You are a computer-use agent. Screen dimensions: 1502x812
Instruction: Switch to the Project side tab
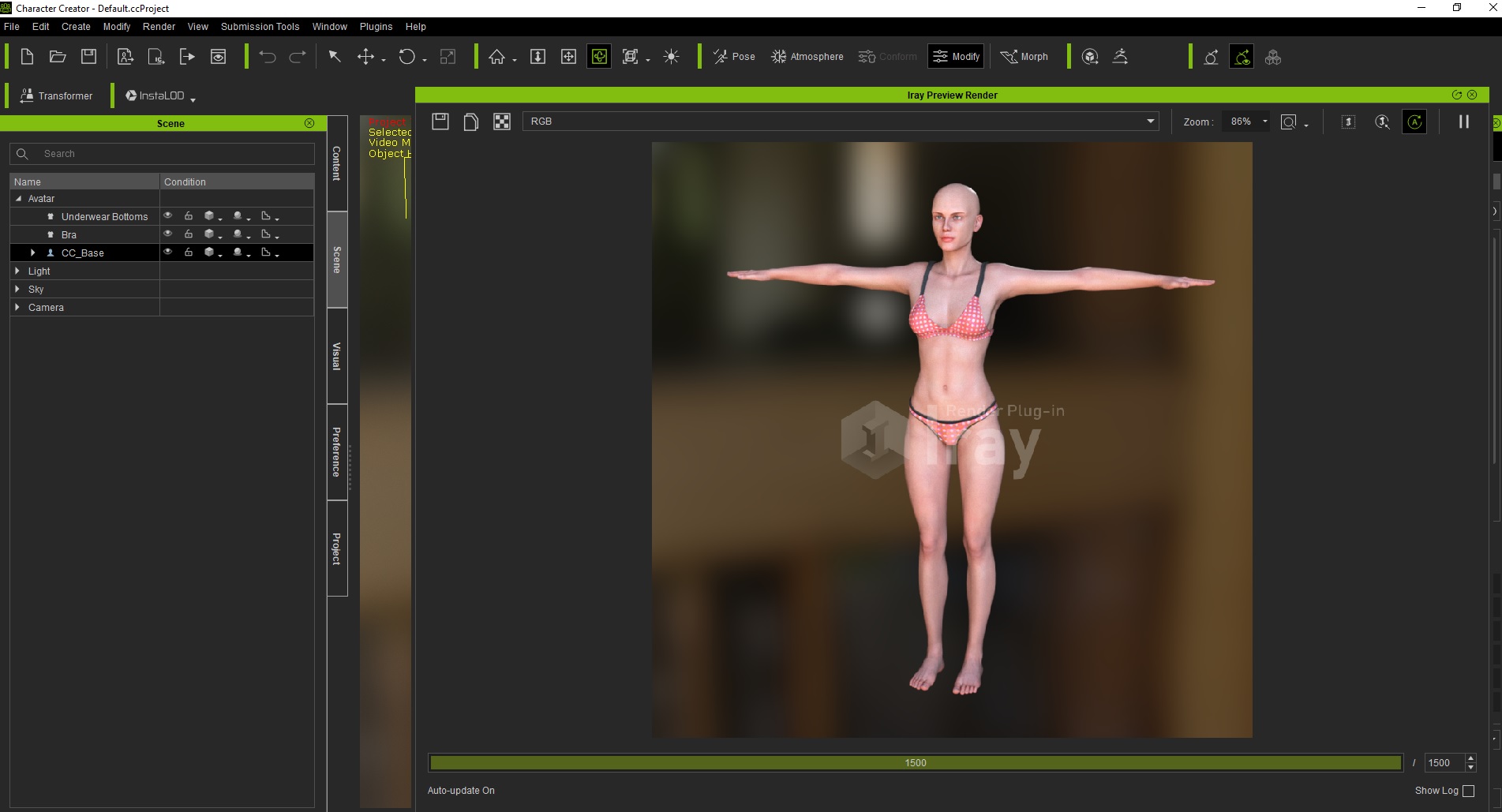(337, 548)
